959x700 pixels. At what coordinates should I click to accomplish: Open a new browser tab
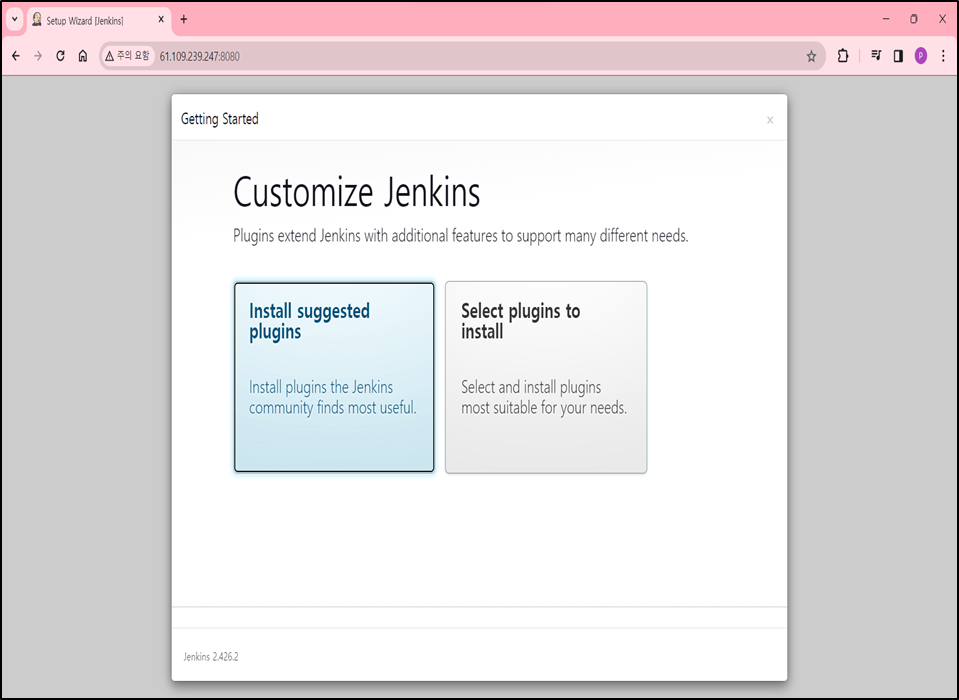tap(183, 20)
